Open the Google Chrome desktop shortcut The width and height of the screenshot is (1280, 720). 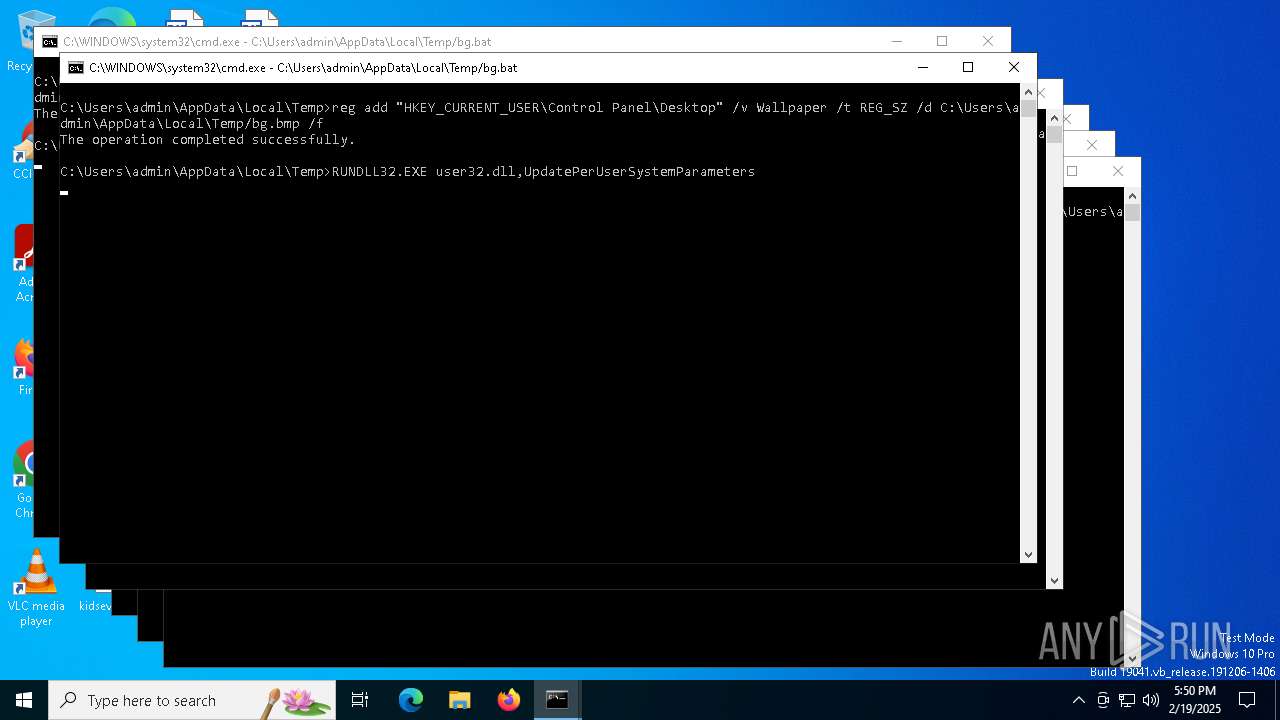tap(24, 480)
